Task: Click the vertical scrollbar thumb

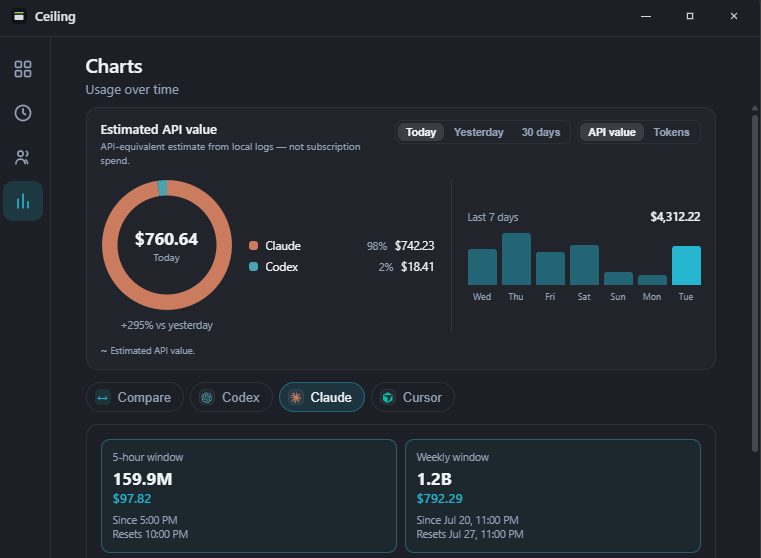Action: (x=755, y=283)
